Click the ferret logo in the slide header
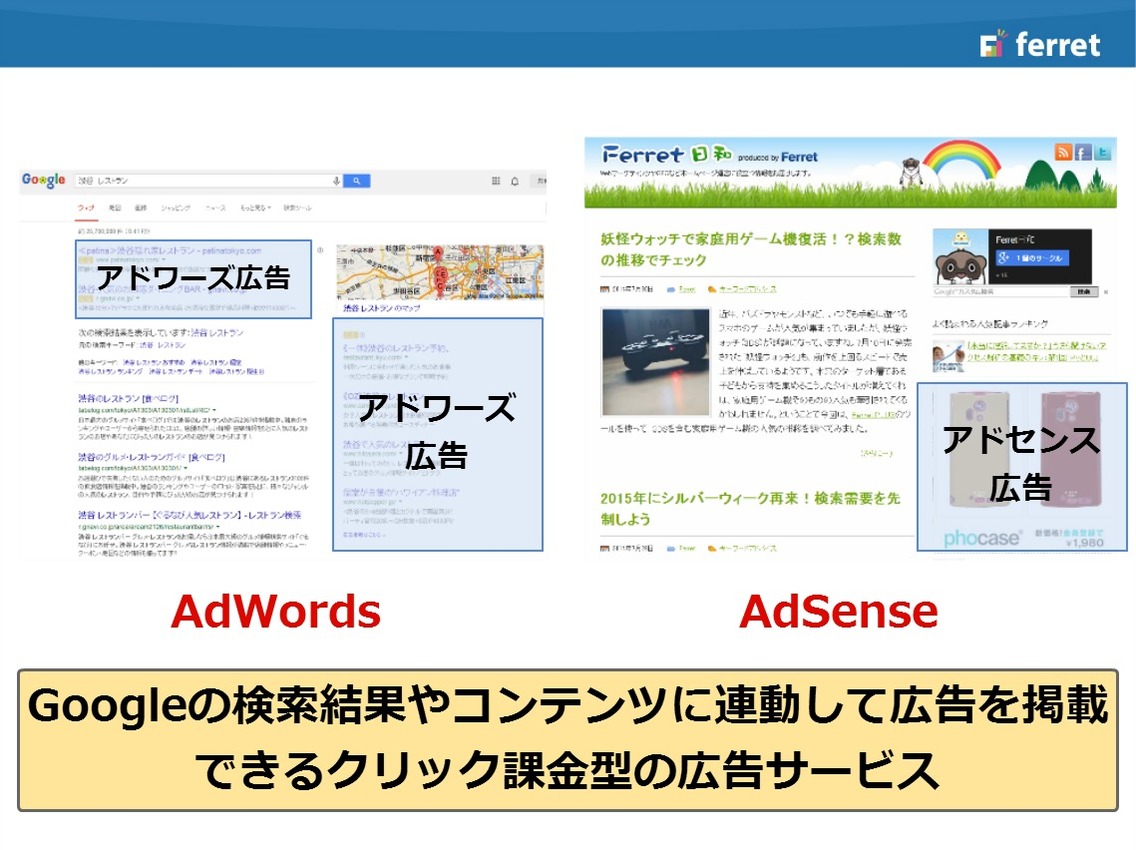 (1040, 44)
